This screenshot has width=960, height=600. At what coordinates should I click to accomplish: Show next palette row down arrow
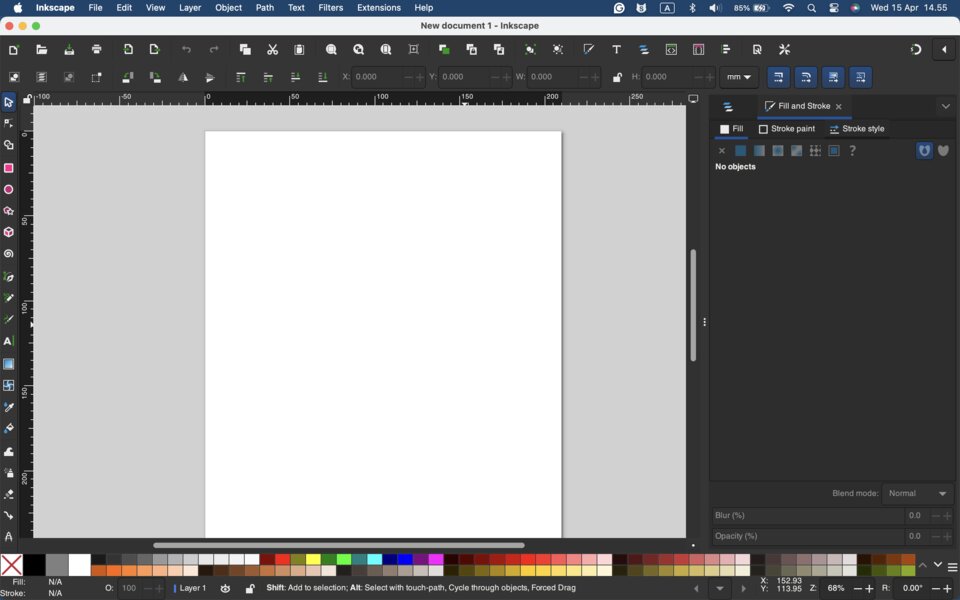937,564
